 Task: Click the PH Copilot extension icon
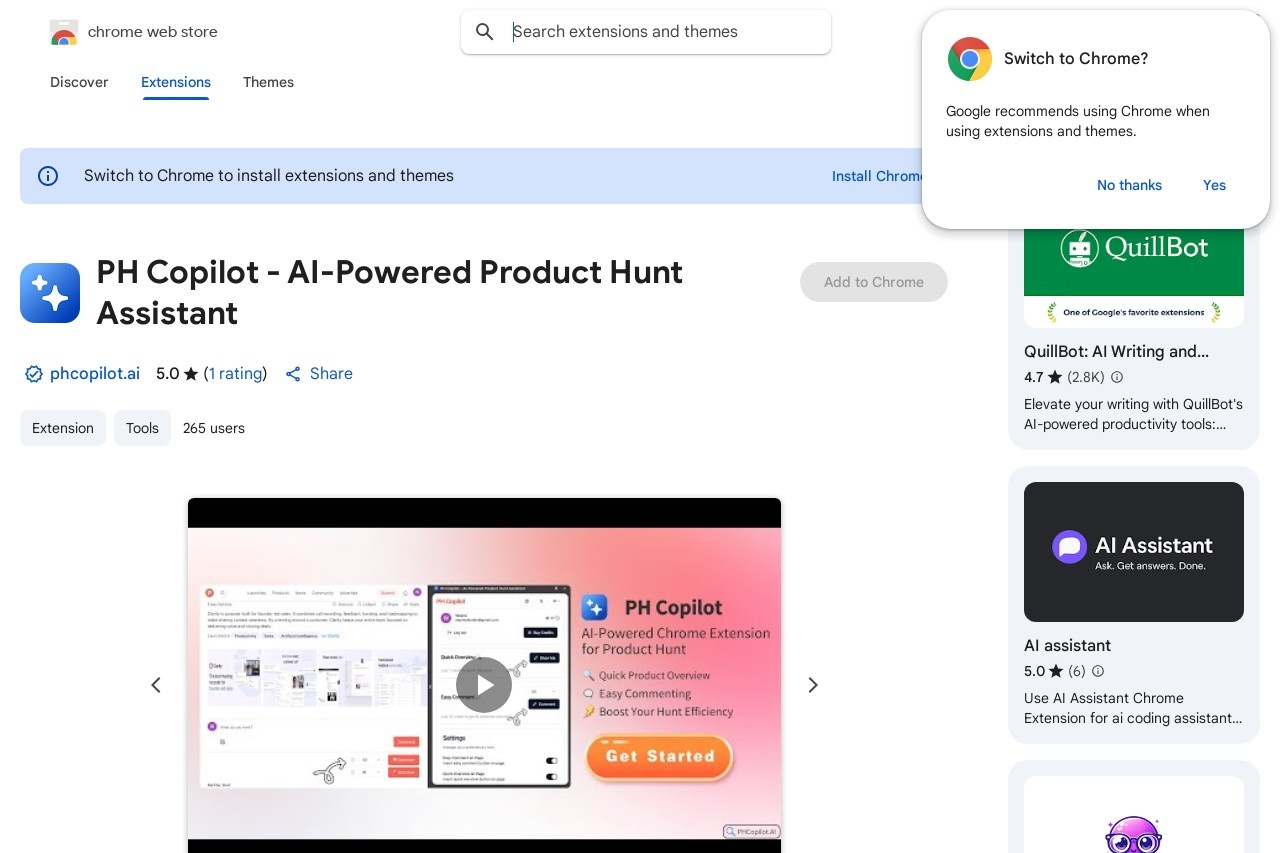(50, 293)
